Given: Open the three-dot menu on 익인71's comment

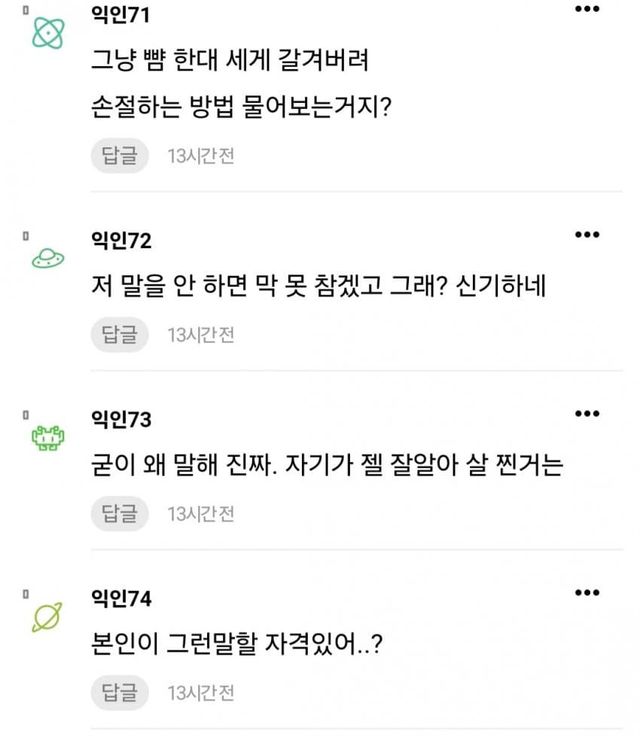Looking at the screenshot, I should tap(588, 10).
